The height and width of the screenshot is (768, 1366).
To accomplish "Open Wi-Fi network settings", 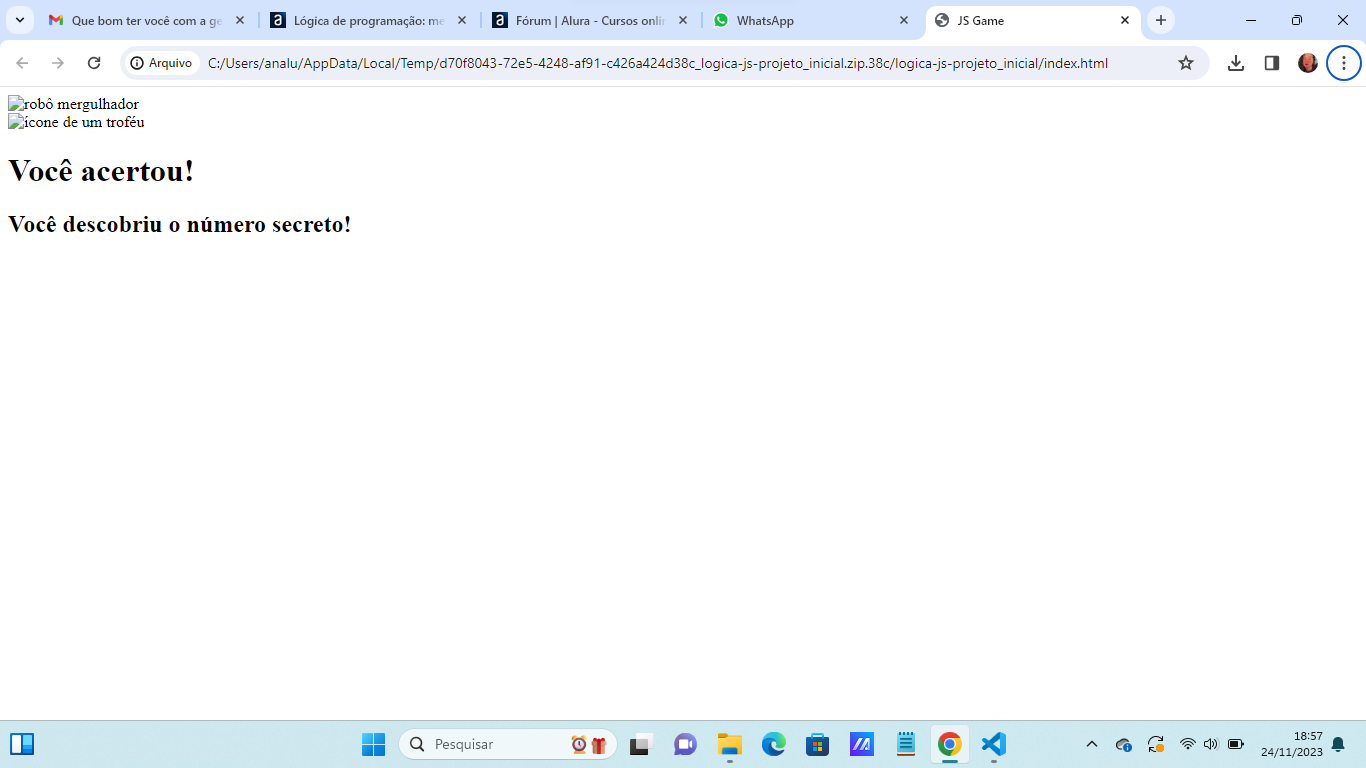I will (x=1187, y=744).
